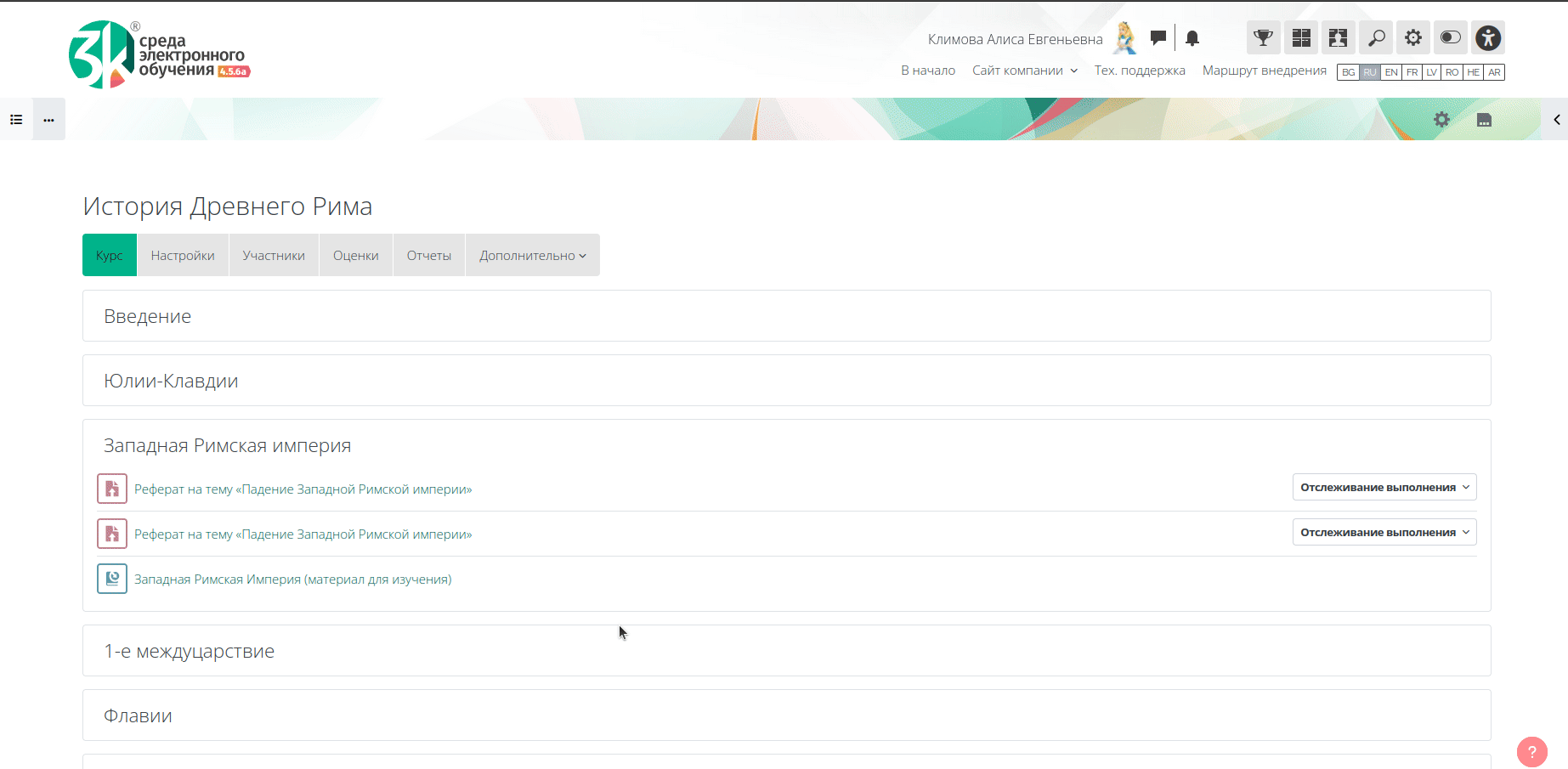Select FR language option
This screenshot has height=769, width=1568.
point(1412,72)
